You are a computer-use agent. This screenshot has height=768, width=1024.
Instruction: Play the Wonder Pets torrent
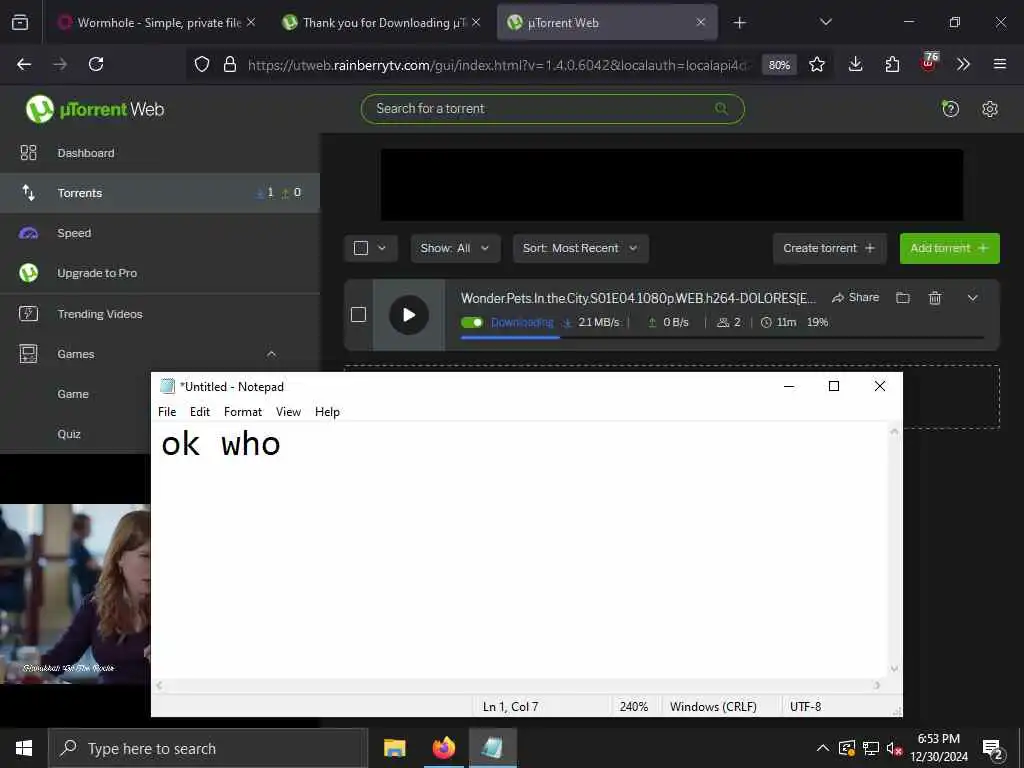point(409,315)
